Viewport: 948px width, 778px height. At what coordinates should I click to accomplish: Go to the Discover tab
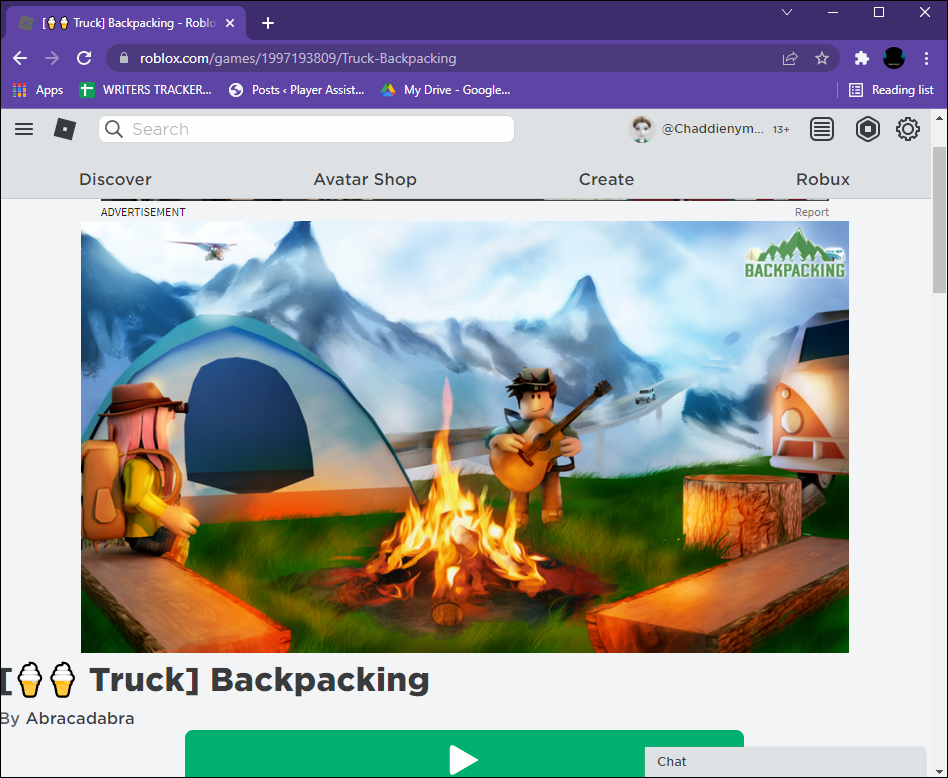(x=115, y=180)
